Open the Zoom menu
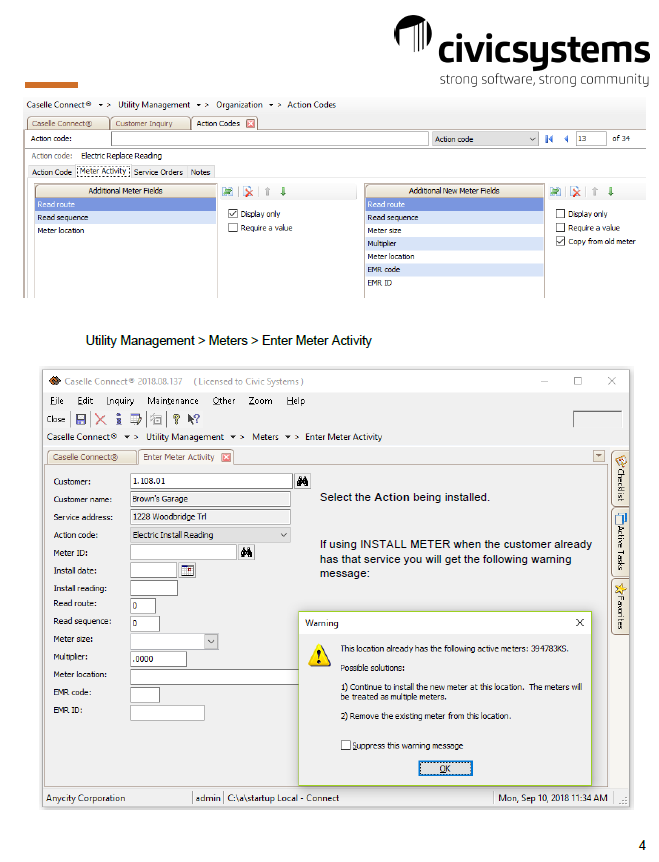The width and height of the screenshot is (659, 862). [x=261, y=401]
